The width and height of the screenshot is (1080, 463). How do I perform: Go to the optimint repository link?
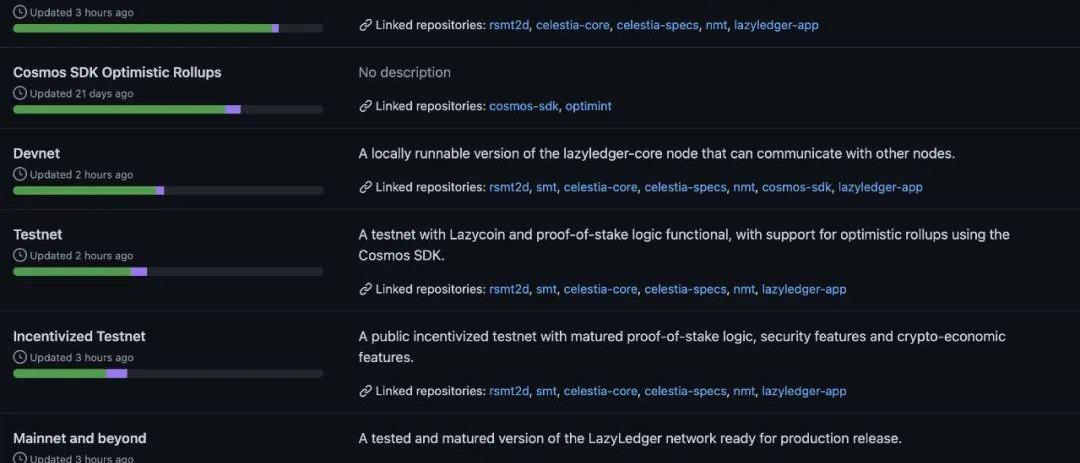(x=589, y=105)
